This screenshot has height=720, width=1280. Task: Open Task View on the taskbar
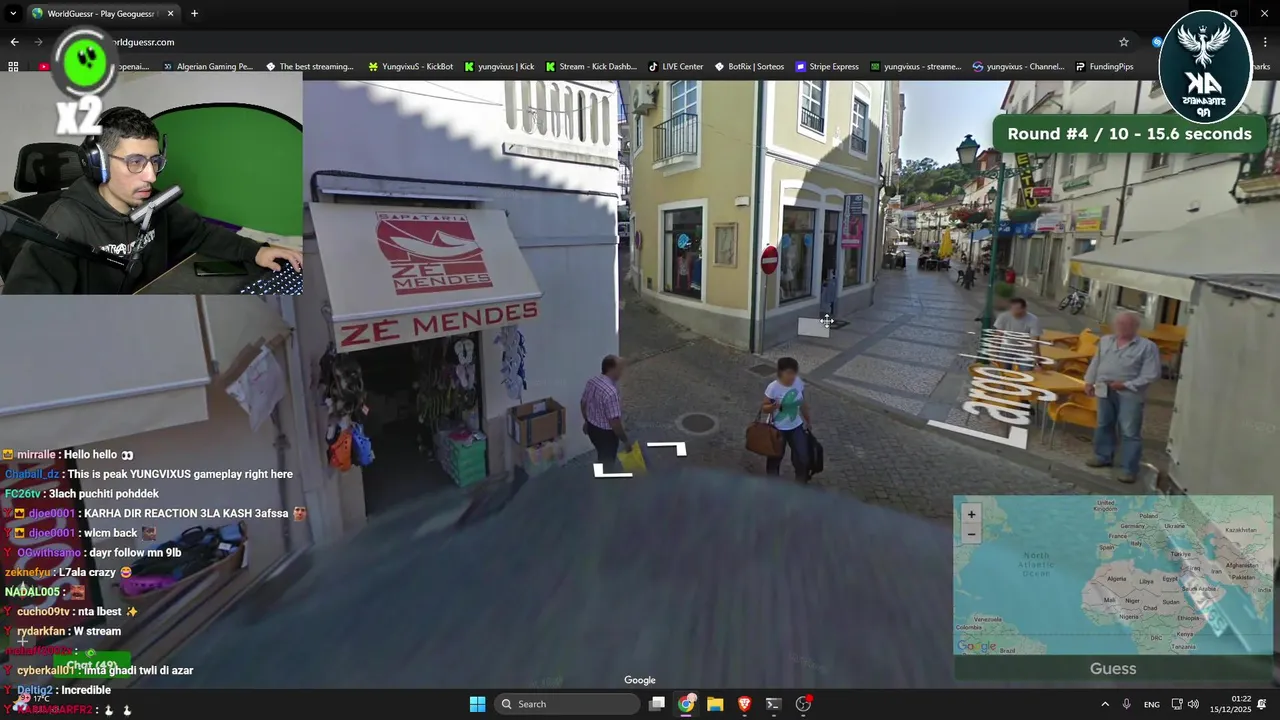[x=657, y=704]
